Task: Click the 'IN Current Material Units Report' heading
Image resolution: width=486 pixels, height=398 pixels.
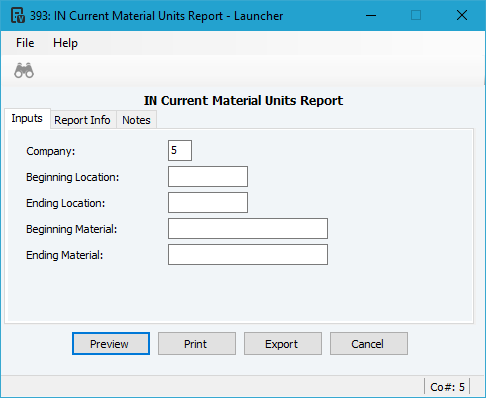Action: [243, 101]
